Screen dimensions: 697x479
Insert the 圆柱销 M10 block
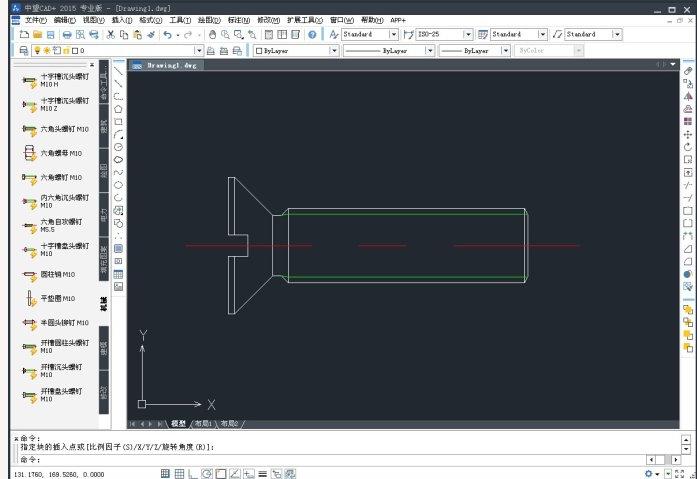point(49,275)
